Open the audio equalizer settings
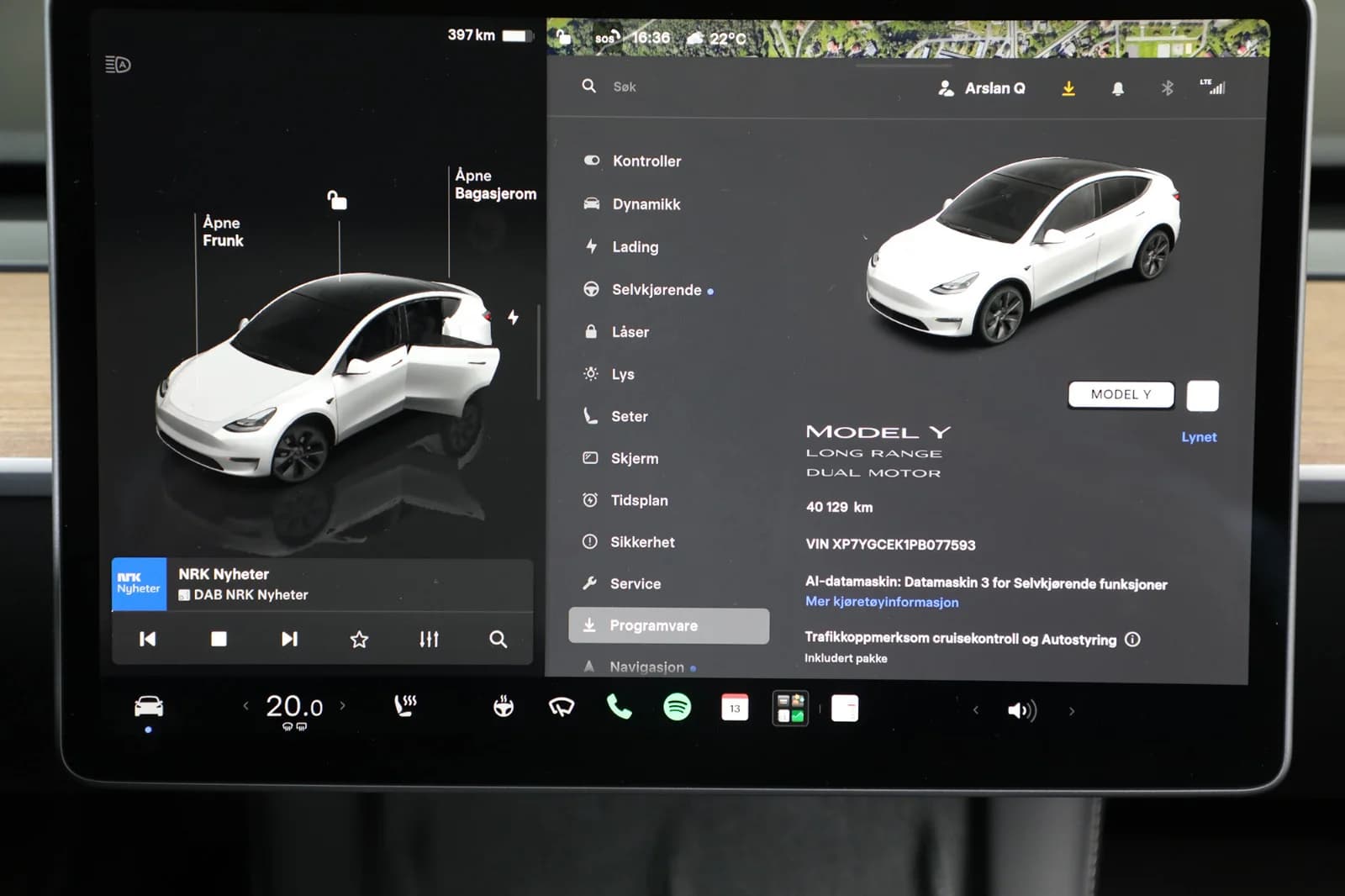The height and width of the screenshot is (896, 1345). pos(429,639)
